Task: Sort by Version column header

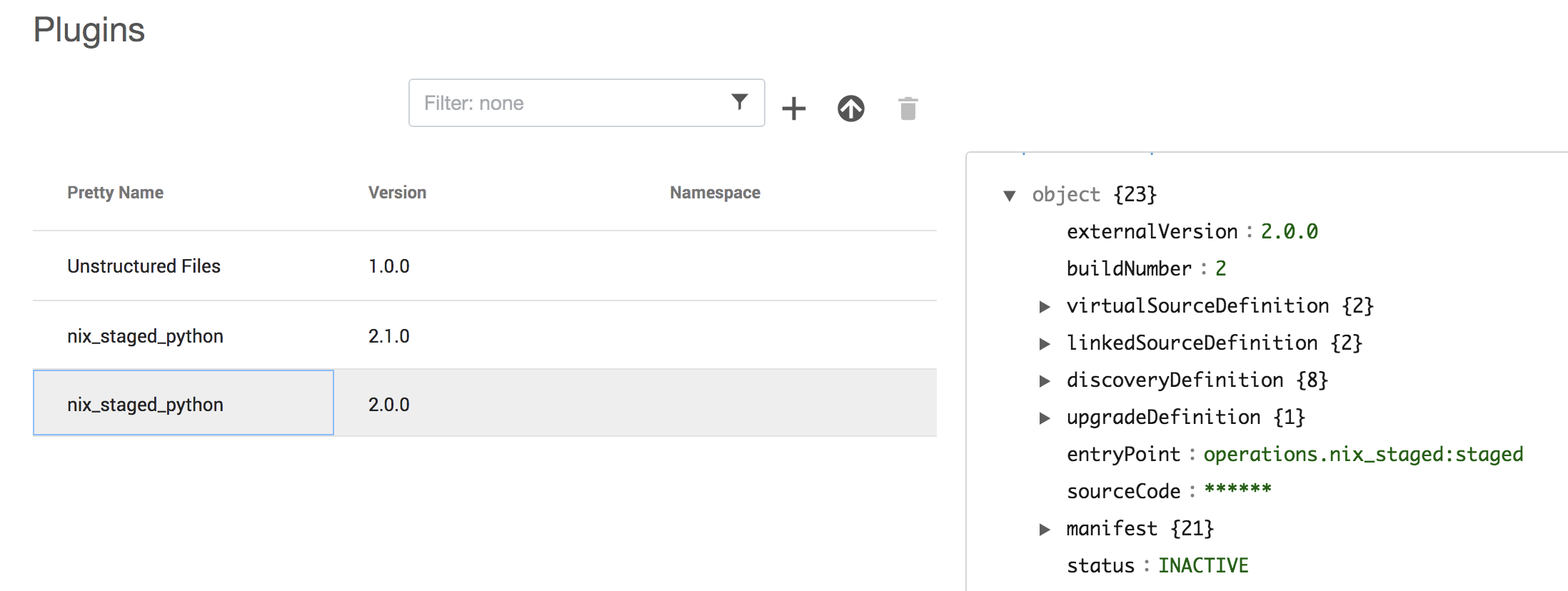Action: 397,193
